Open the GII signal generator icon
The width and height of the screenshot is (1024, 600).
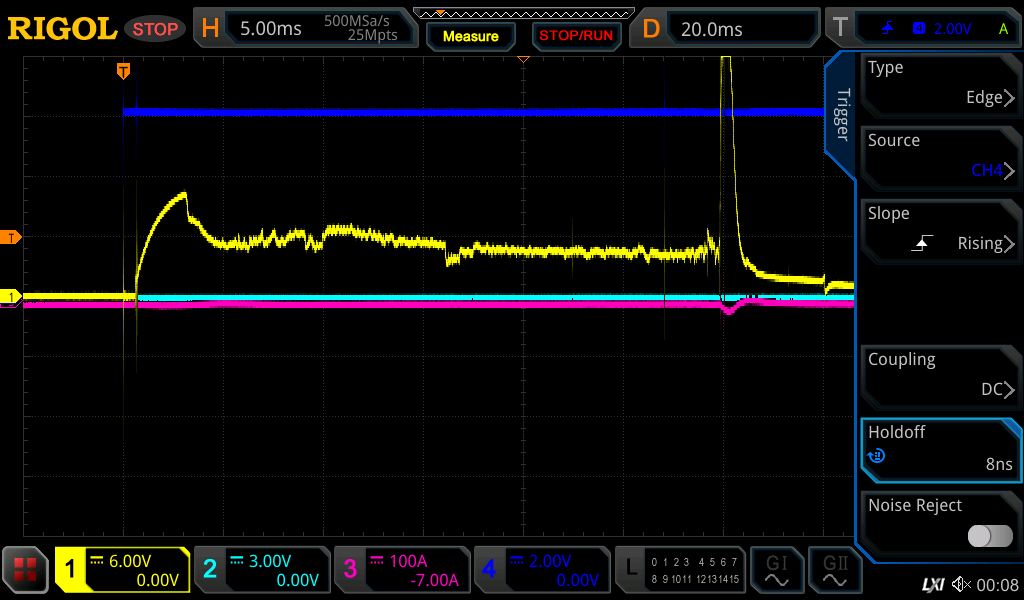point(835,571)
